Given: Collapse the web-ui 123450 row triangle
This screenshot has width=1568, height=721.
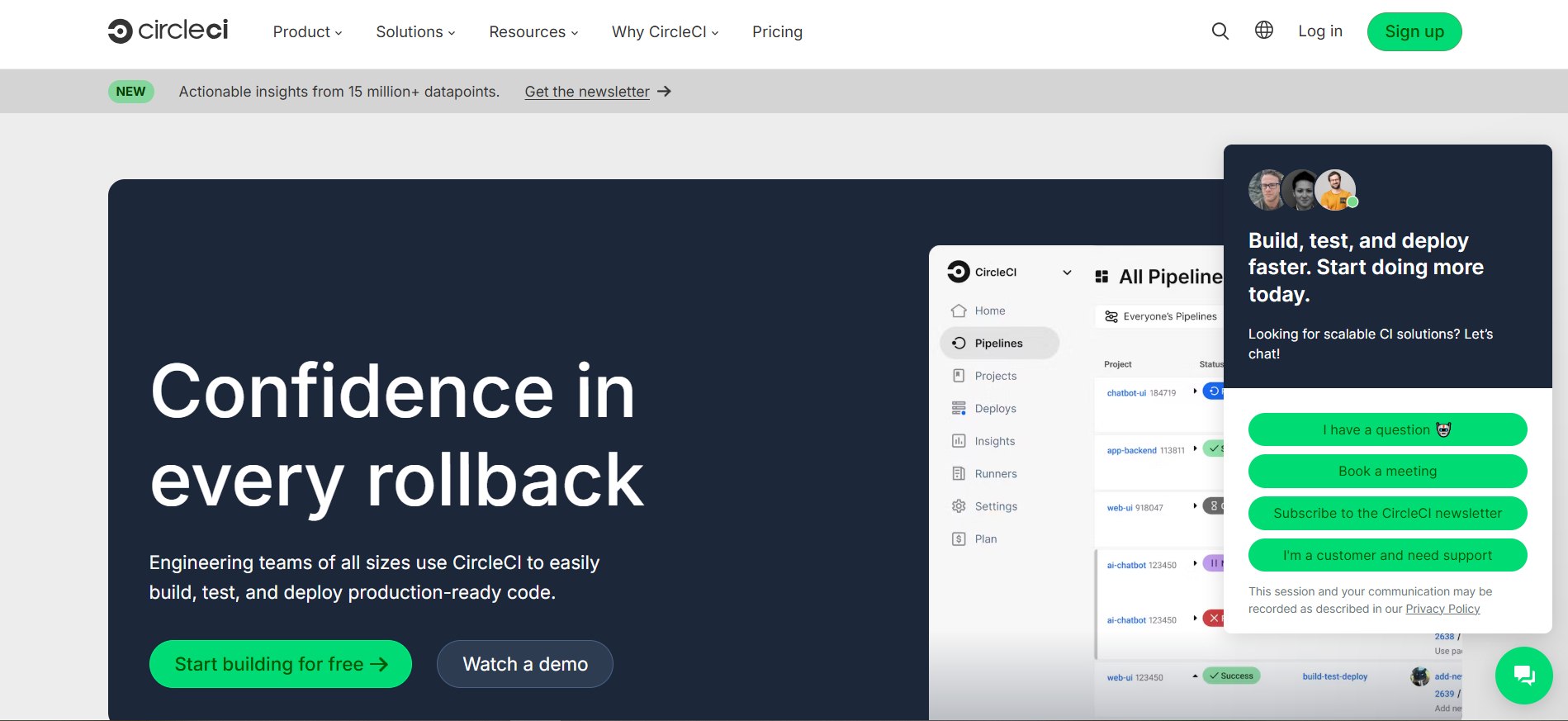Looking at the screenshot, I should coord(1195,676).
